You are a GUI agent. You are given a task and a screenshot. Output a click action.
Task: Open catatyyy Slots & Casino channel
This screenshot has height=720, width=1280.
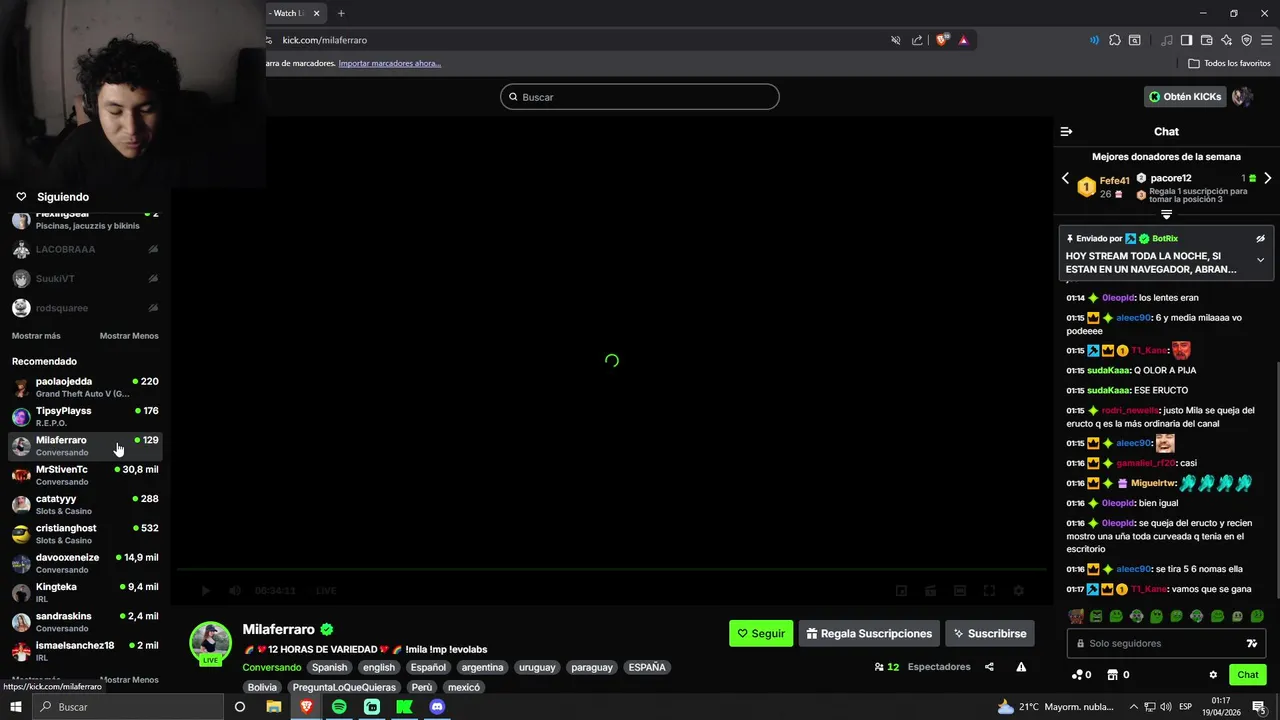pyautogui.click(x=85, y=504)
